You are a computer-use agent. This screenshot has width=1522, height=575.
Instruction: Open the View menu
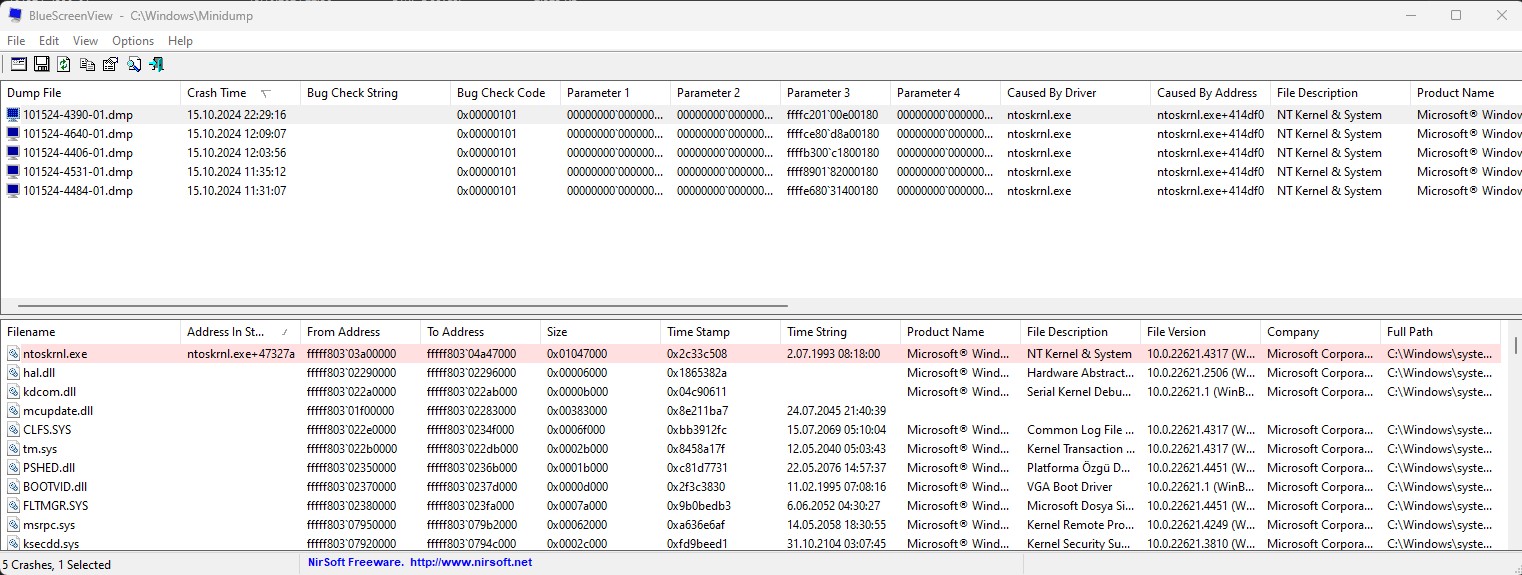coord(86,41)
